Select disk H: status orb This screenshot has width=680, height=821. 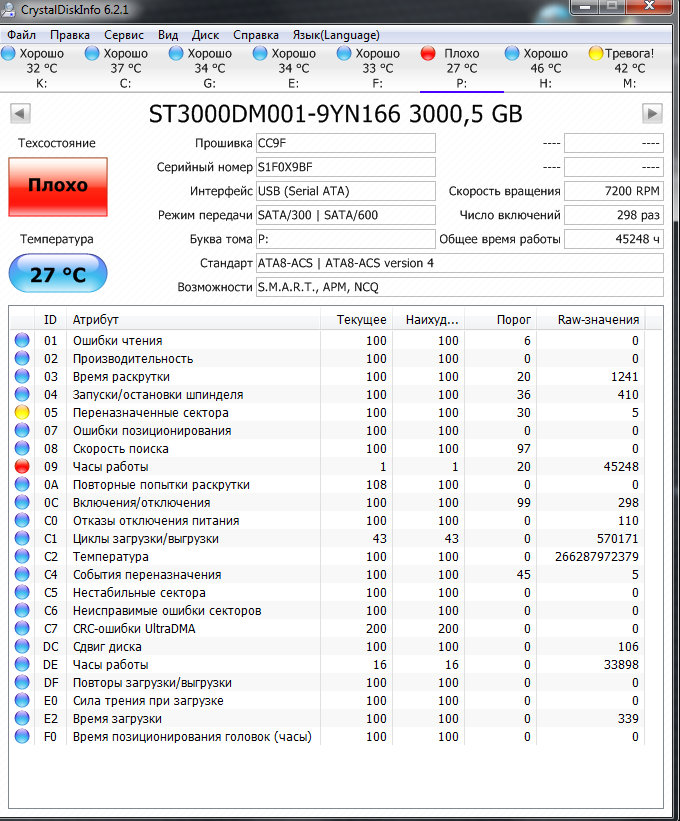pyautogui.click(x=512, y=53)
